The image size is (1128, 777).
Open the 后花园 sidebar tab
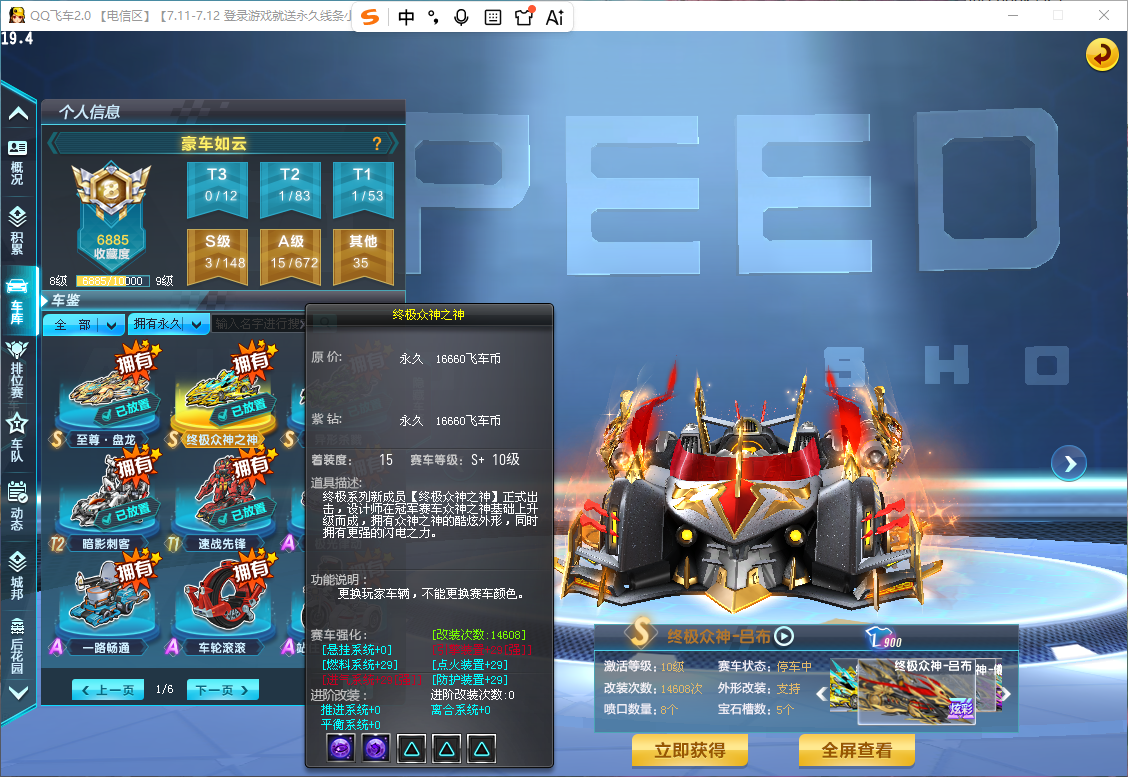pyautogui.click(x=17, y=646)
